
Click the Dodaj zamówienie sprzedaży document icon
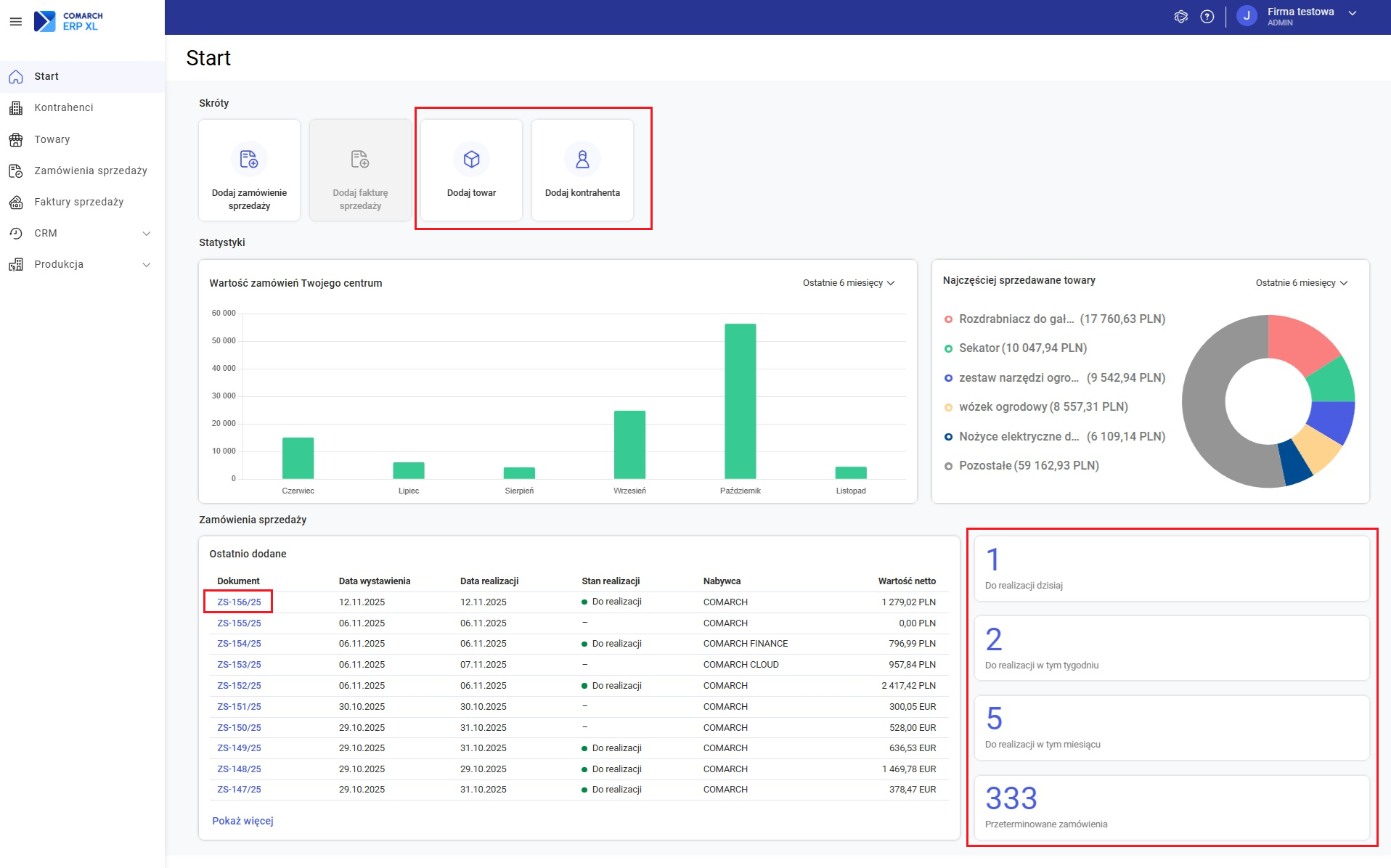click(x=249, y=159)
